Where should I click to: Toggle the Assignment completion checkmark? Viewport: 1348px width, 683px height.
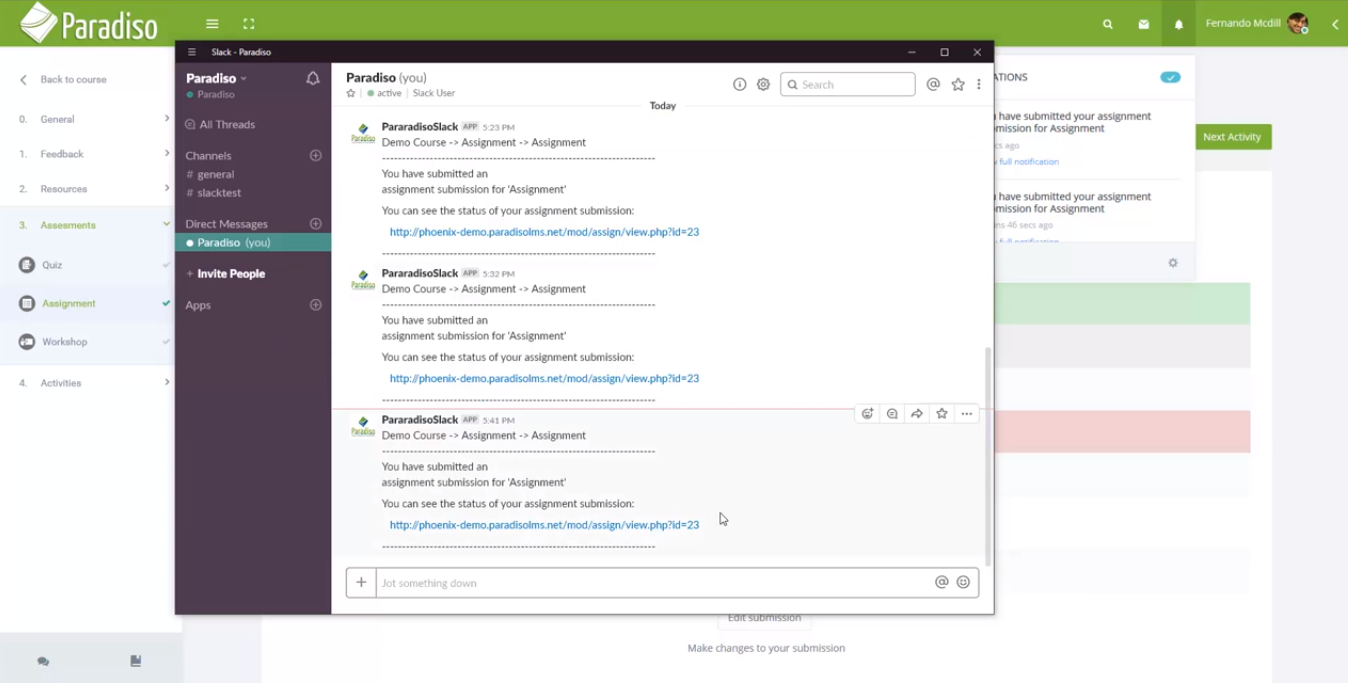click(166, 303)
